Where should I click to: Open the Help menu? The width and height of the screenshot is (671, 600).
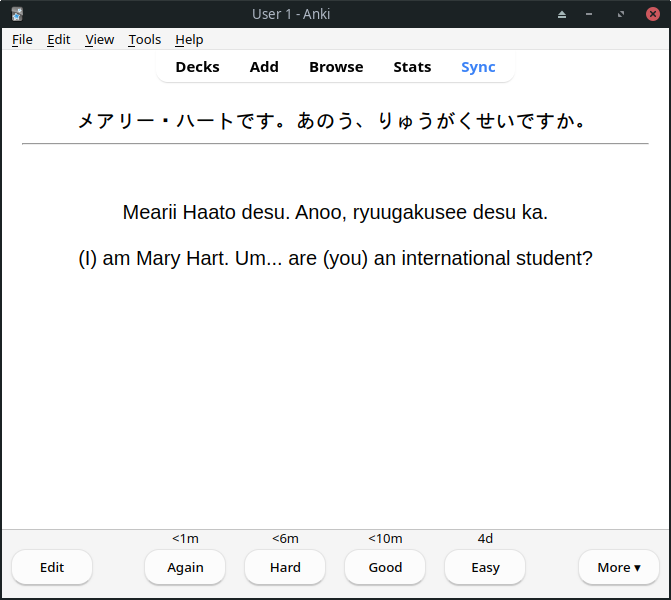[189, 39]
